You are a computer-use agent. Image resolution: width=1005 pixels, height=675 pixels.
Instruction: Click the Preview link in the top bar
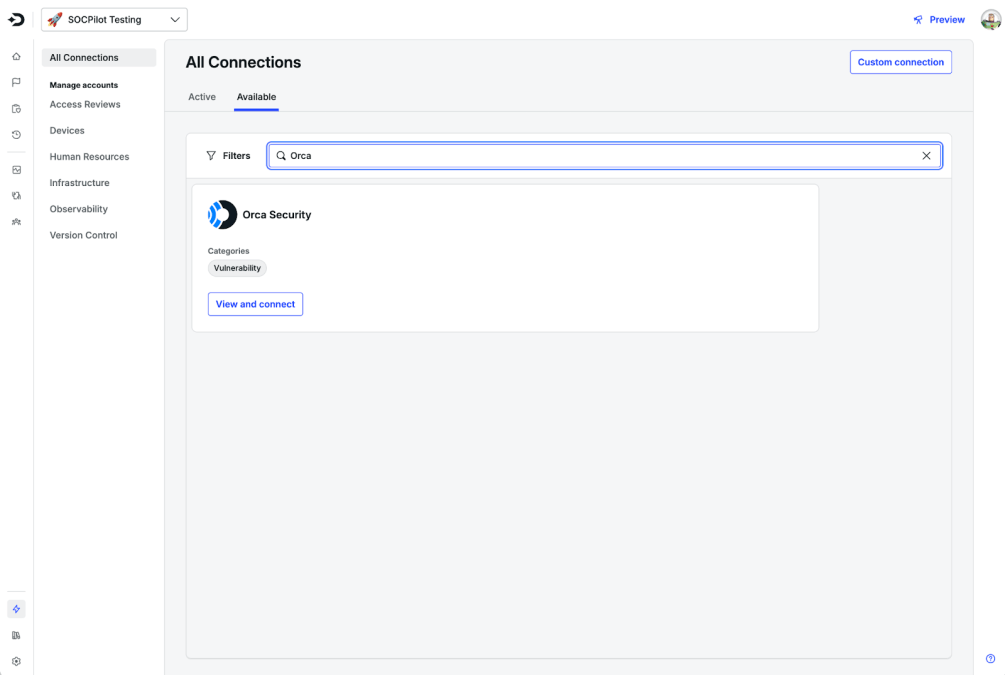(x=938, y=19)
